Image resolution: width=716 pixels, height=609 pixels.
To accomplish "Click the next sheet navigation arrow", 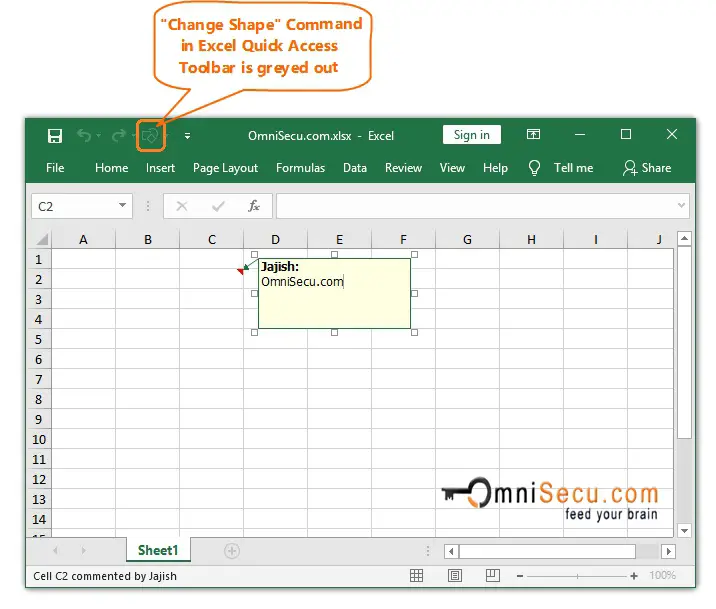I will coord(84,551).
